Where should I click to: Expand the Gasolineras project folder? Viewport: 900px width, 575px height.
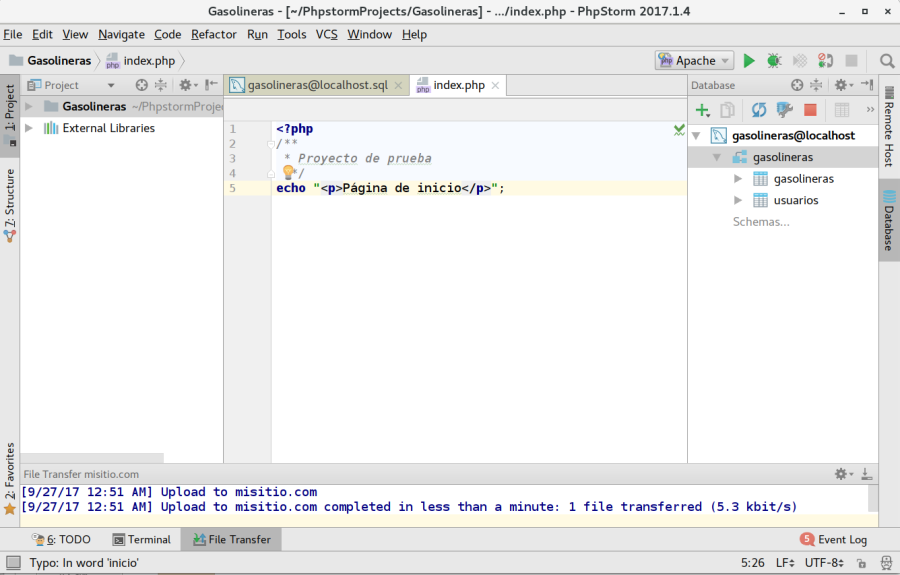(x=28, y=106)
